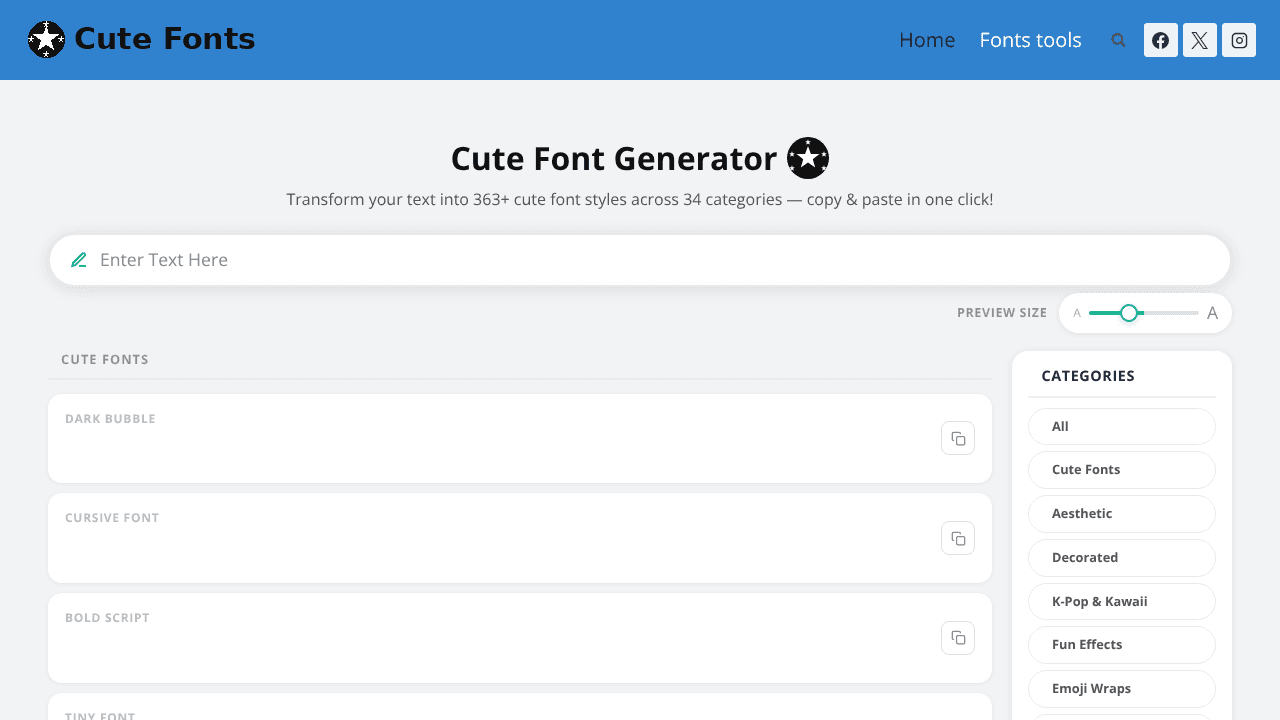1280x720 pixels.
Task: Click the CATEGORIES heading
Action: pyautogui.click(x=1088, y=376)
